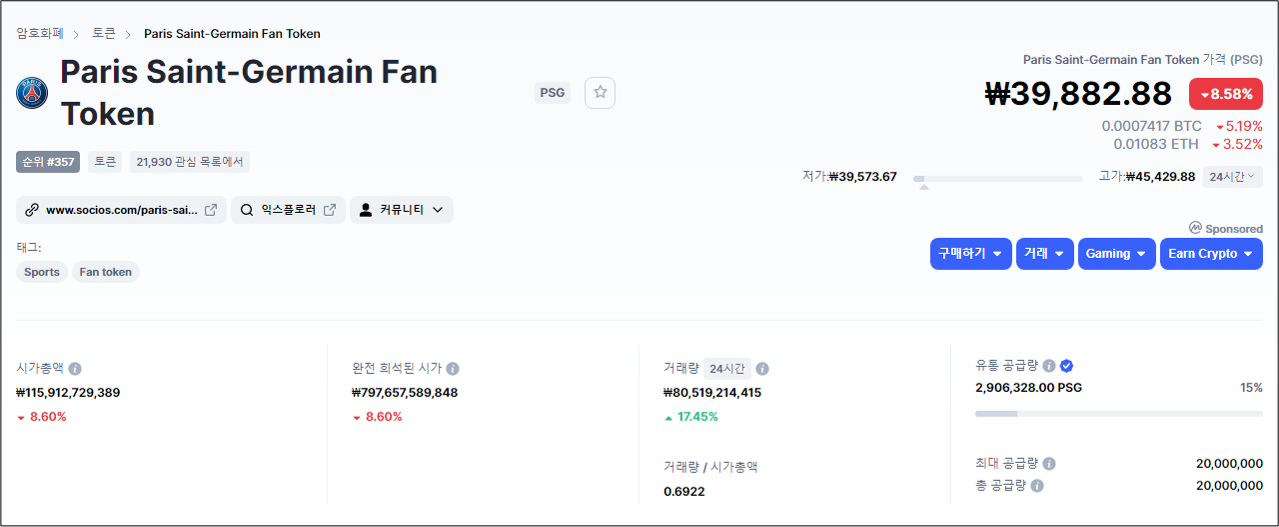The image size is (1279, 527).
Task: Click info icon beside 거래량 24시간
Action: coord(762,368)
